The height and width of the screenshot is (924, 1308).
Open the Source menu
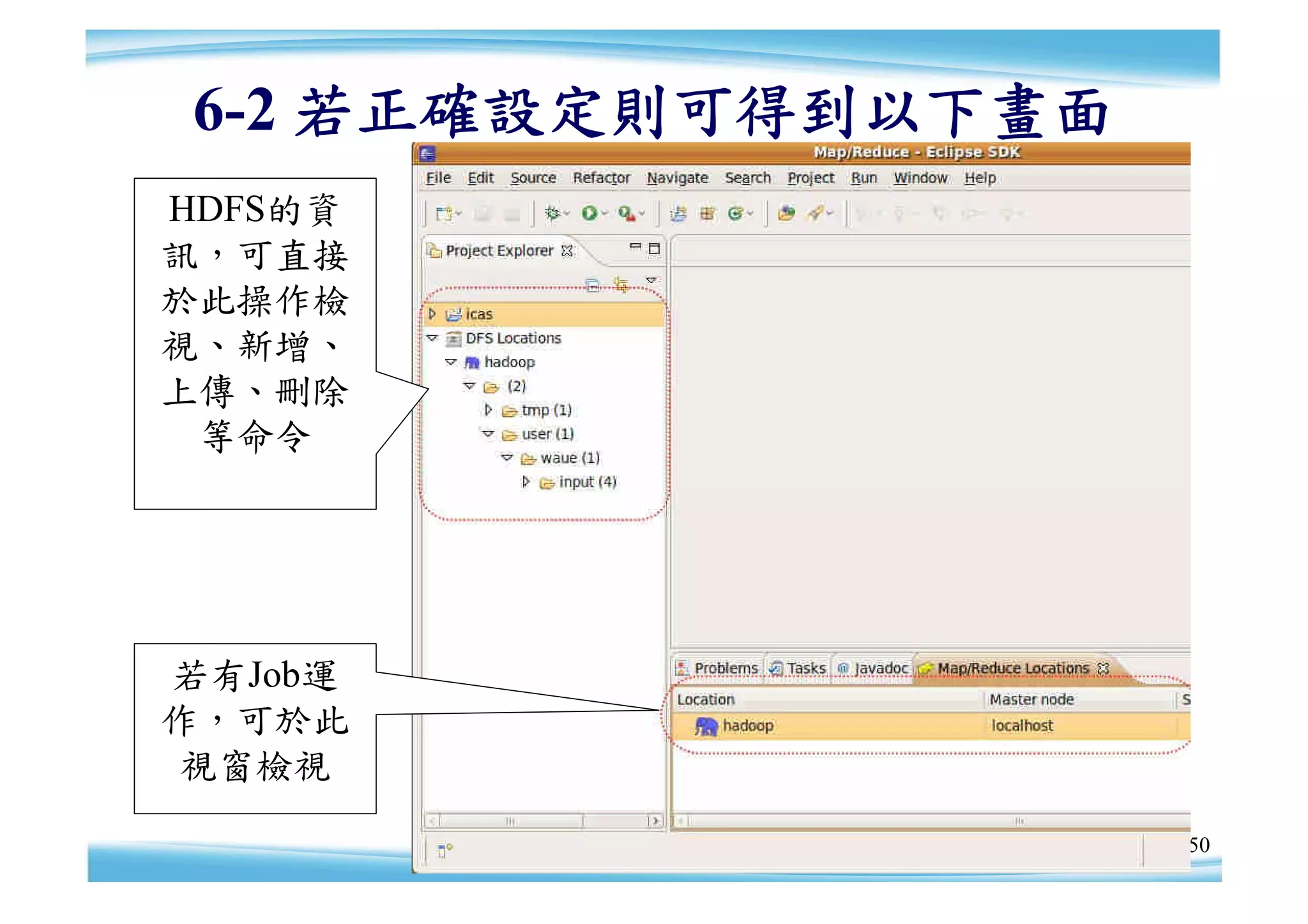click(x=533, y=178)
